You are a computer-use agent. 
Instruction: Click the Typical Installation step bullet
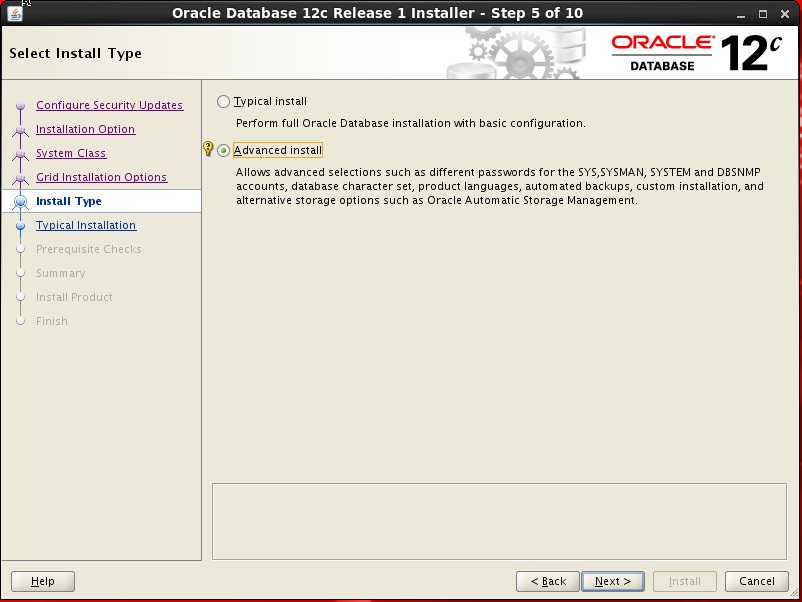pyautogui.click(x=20, y=226)
